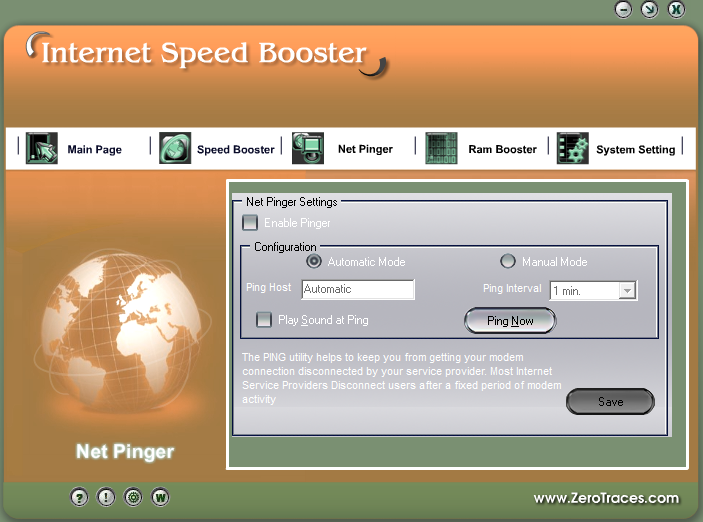The height and width of the screenshot is (522, 703).
Task: Click the Ram Booster memory chip icon
Action: (x=441, y=148)
